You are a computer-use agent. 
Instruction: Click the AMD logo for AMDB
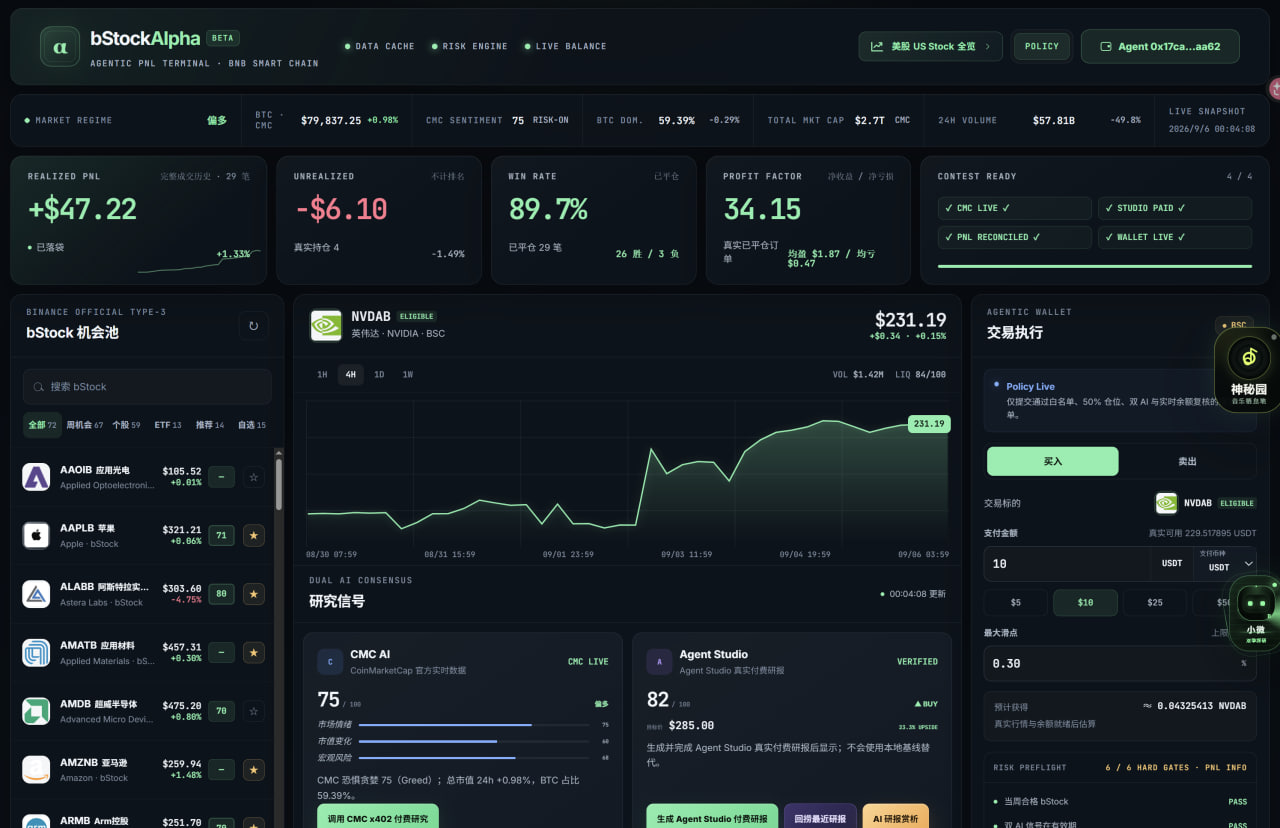[x=36, y=711]
